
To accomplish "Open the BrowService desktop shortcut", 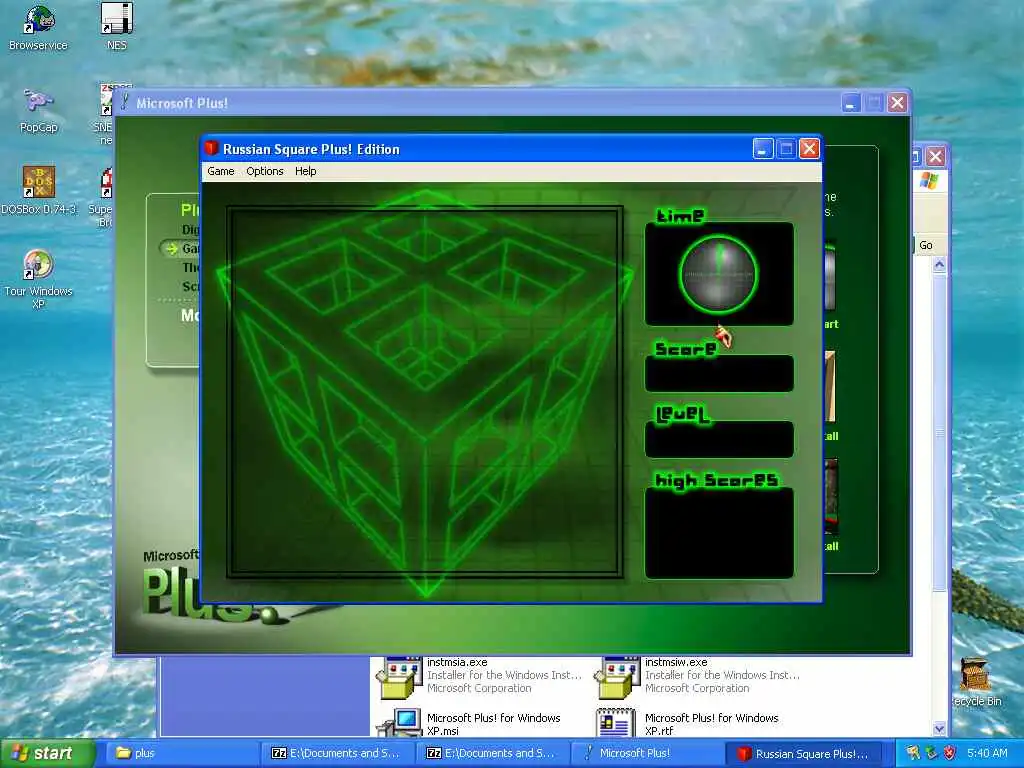I will 38,27.
